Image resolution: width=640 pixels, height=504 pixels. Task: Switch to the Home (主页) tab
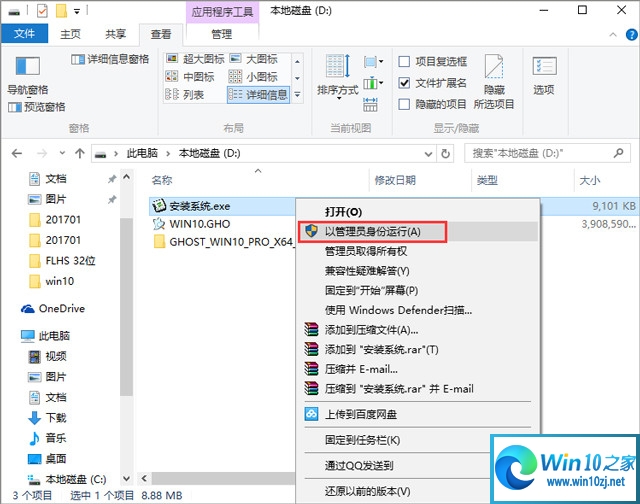70,34
